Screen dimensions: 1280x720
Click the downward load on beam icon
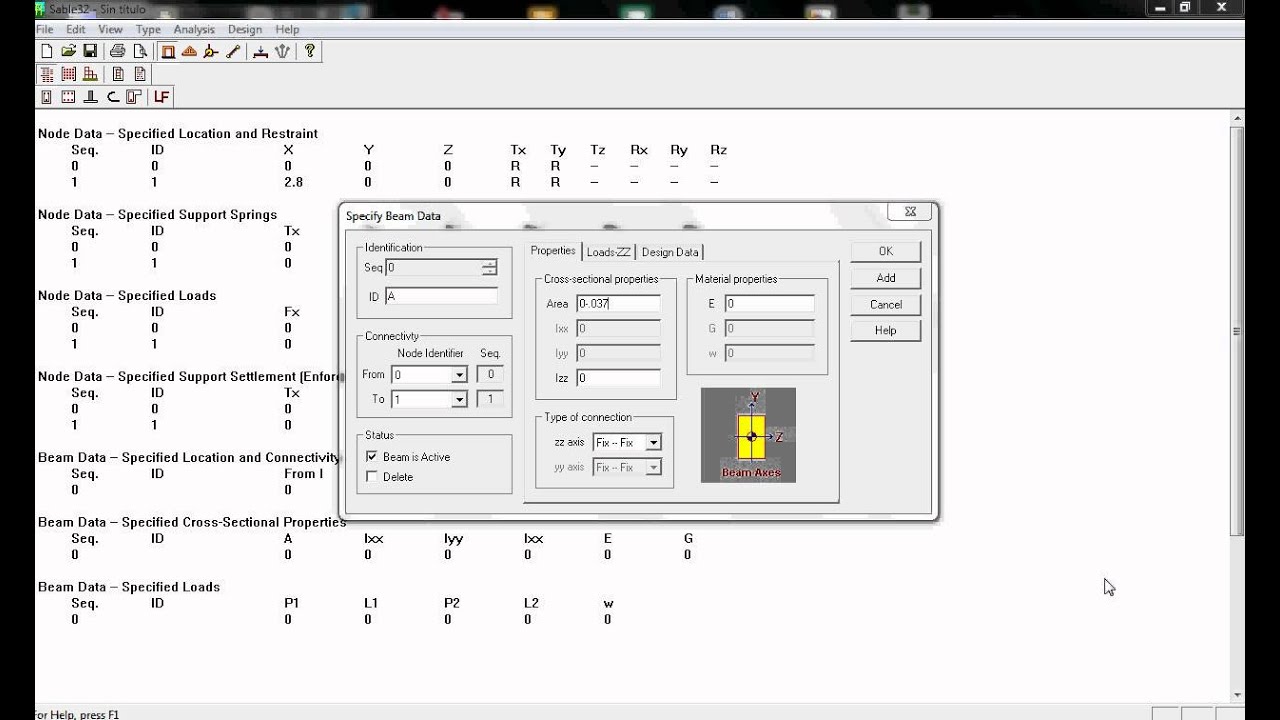(x=261, y=51)
